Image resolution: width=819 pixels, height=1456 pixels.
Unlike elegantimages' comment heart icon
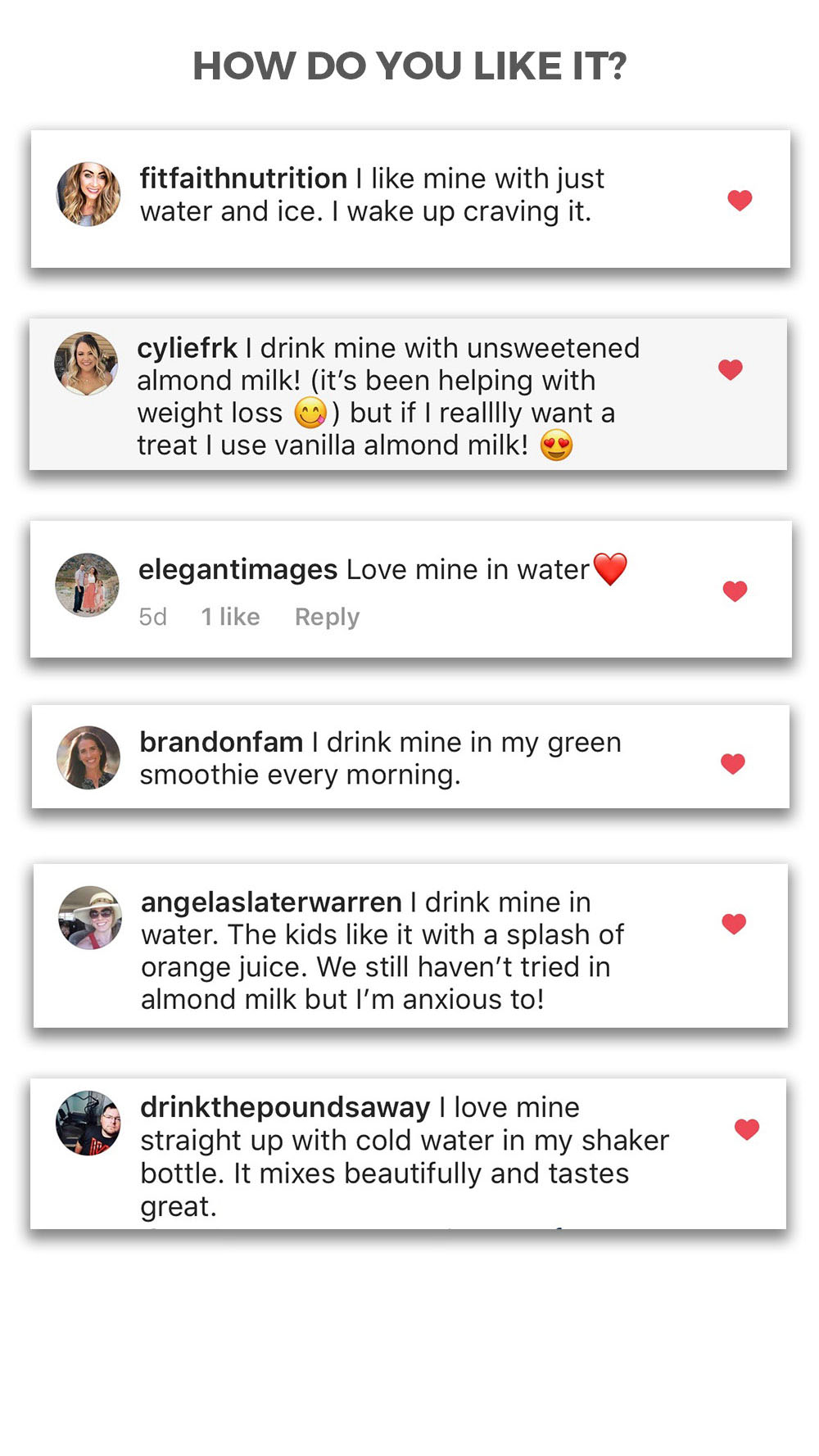point(735,591)
